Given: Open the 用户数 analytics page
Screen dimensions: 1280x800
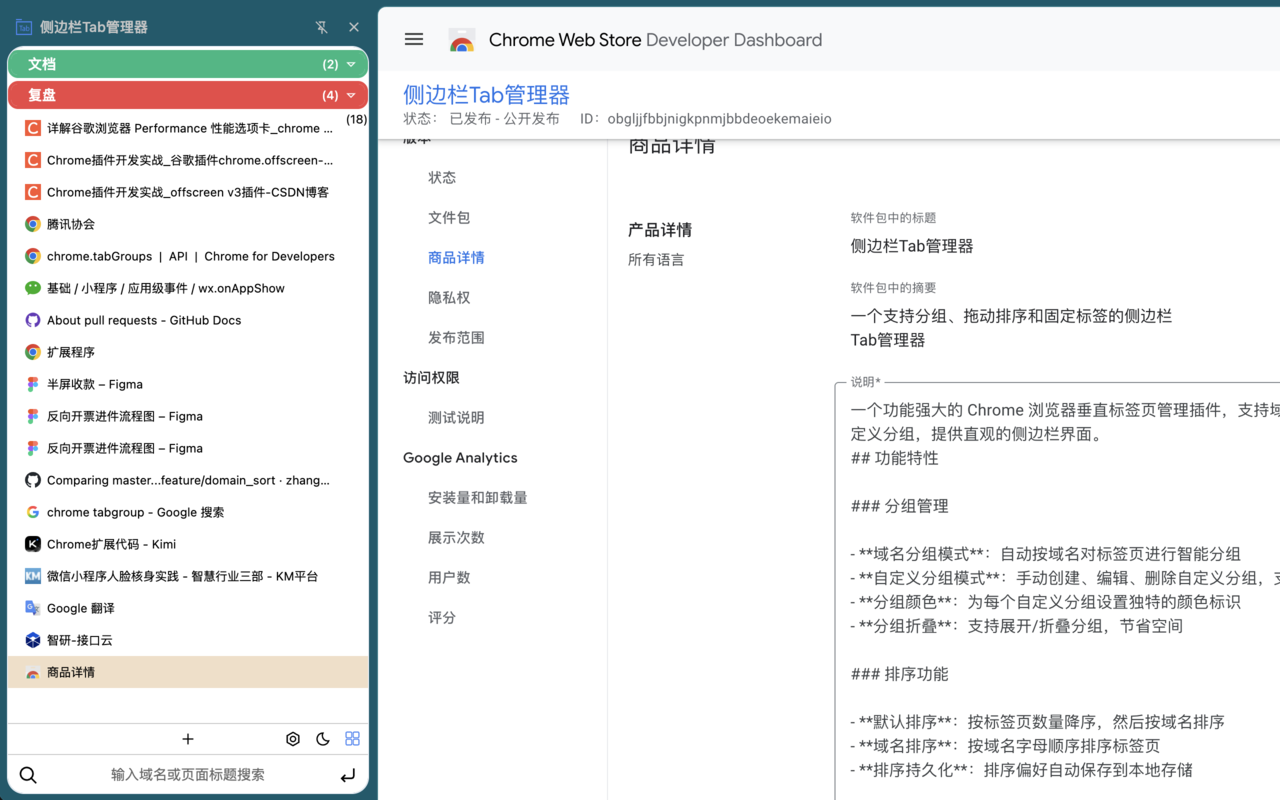Looking at the screenshot, I should pos(447,577).
